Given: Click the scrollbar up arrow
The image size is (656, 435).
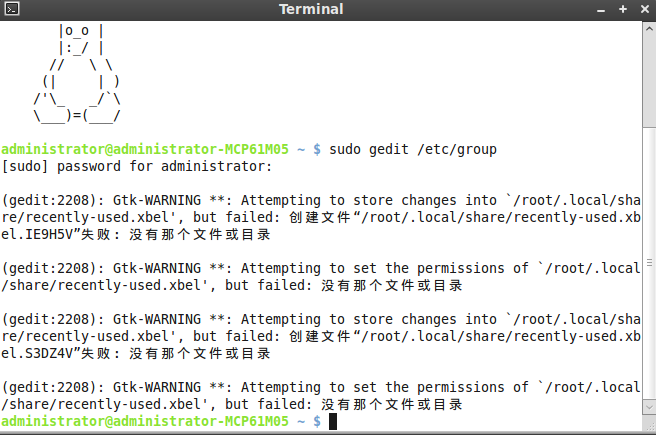Looking at the screenshot, I should [x=649, y=29].
